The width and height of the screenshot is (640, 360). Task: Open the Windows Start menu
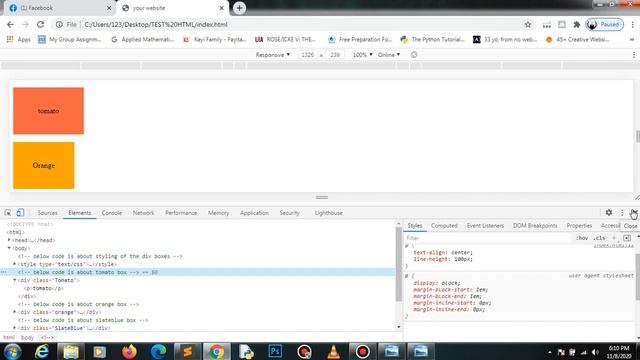[12, 351]
